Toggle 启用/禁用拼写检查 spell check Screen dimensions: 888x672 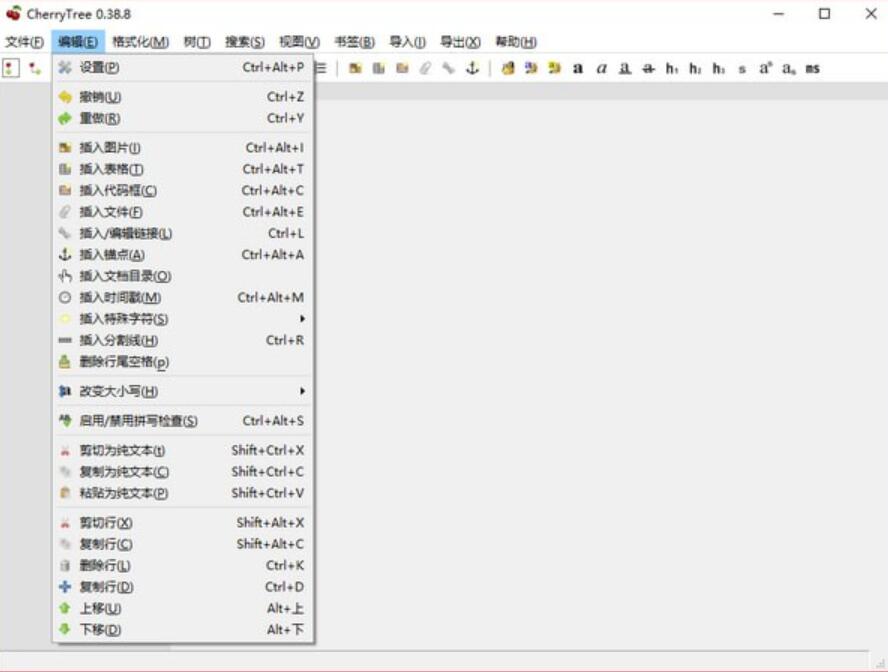coord(138,421)
